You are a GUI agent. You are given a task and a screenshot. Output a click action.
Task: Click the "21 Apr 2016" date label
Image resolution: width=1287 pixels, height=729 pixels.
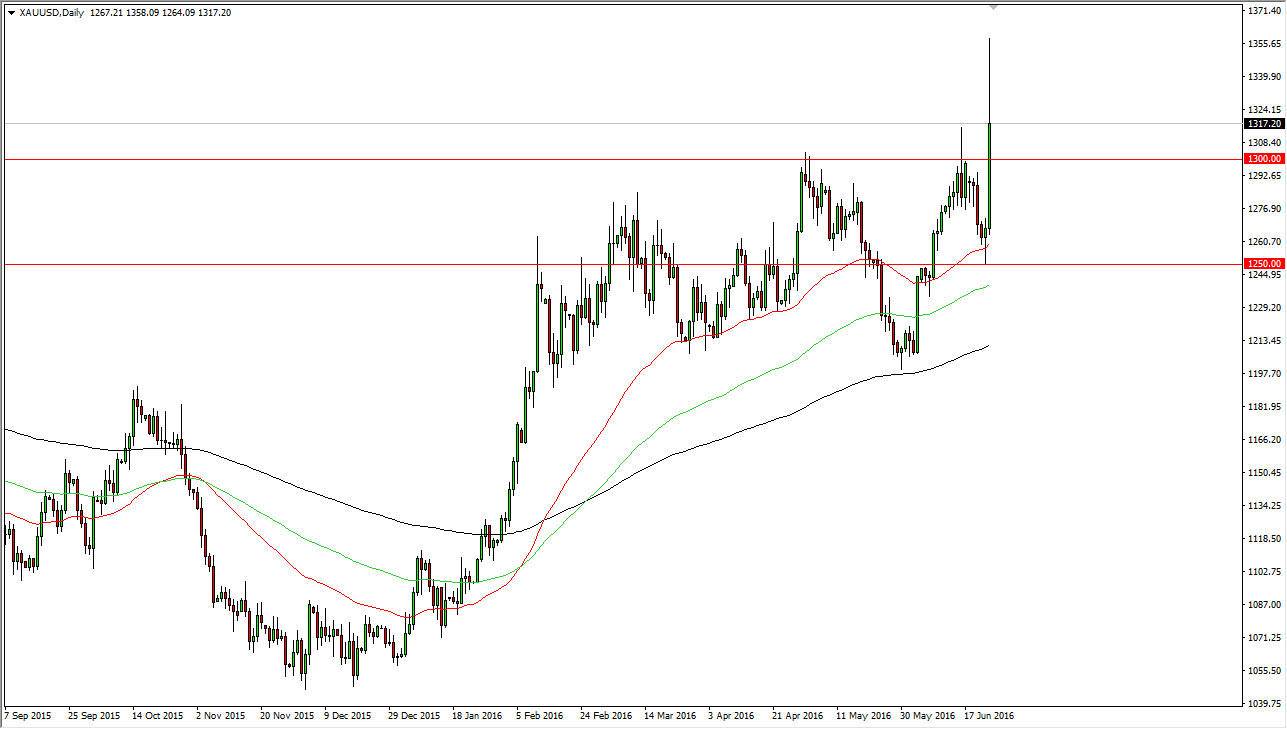click(x=797, y=716)
